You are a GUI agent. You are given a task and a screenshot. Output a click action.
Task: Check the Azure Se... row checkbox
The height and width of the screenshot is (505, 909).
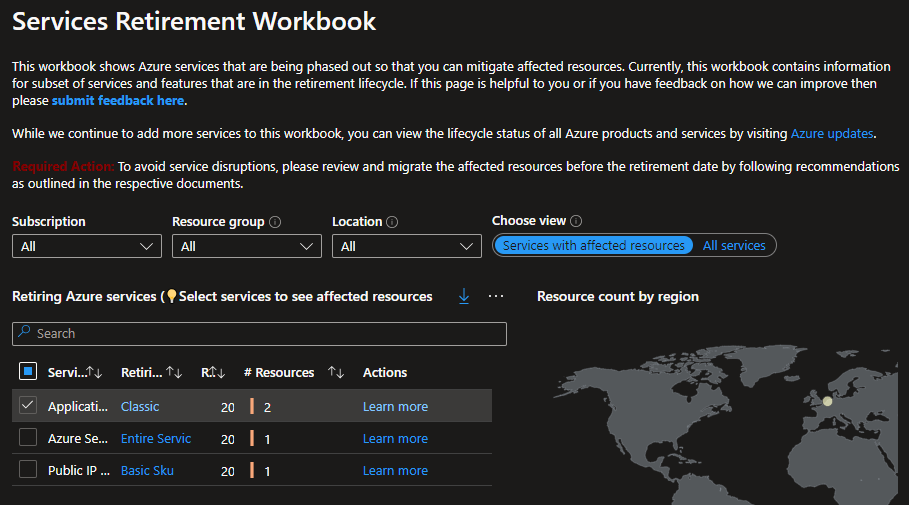[x=28, y=437]
